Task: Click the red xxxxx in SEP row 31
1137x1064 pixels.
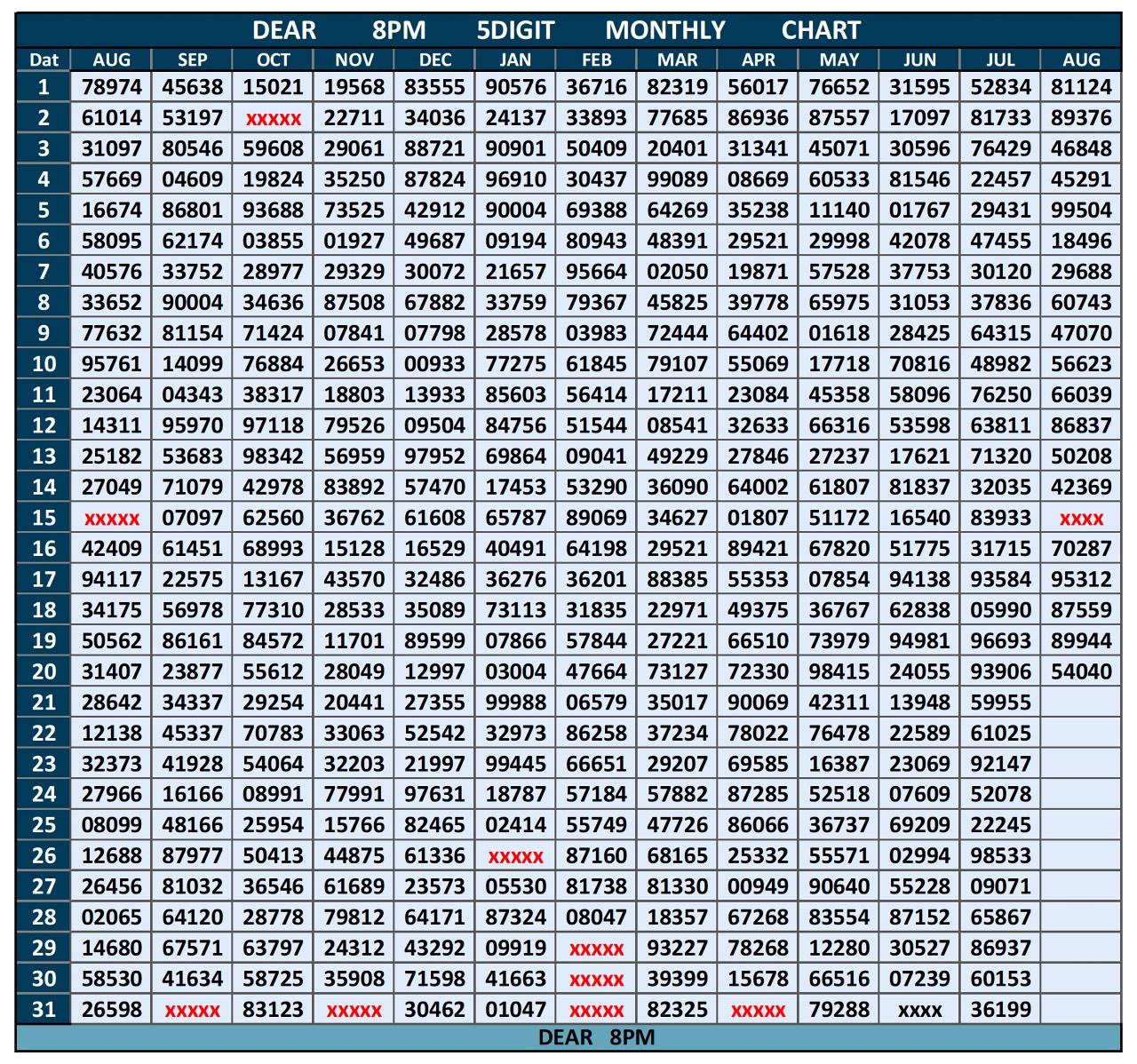Action: pyautogui.click(x=192, y=1011)
